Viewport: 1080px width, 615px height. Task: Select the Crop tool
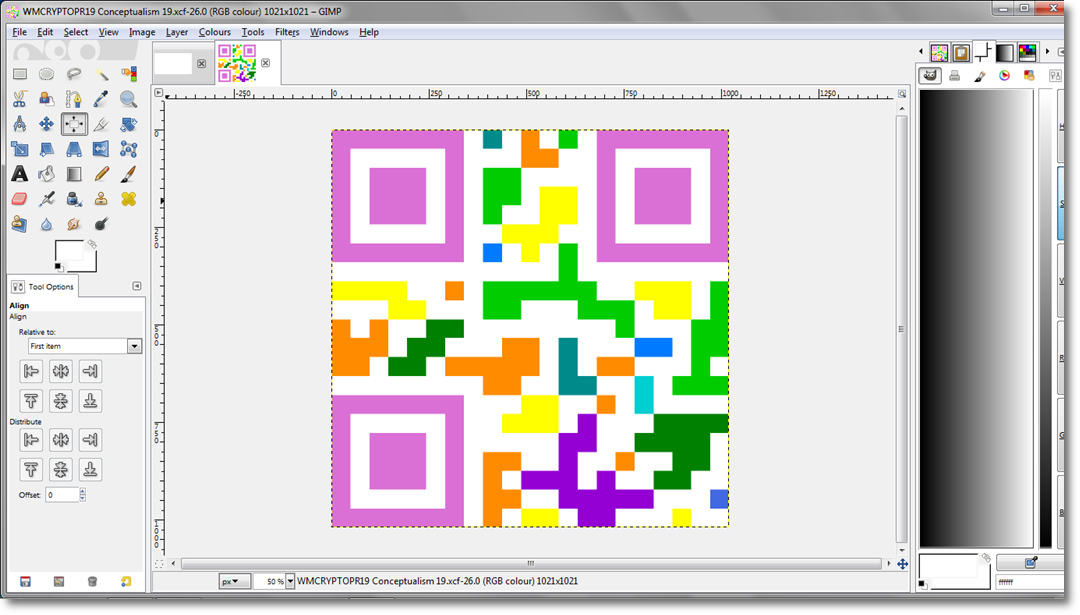101,124
